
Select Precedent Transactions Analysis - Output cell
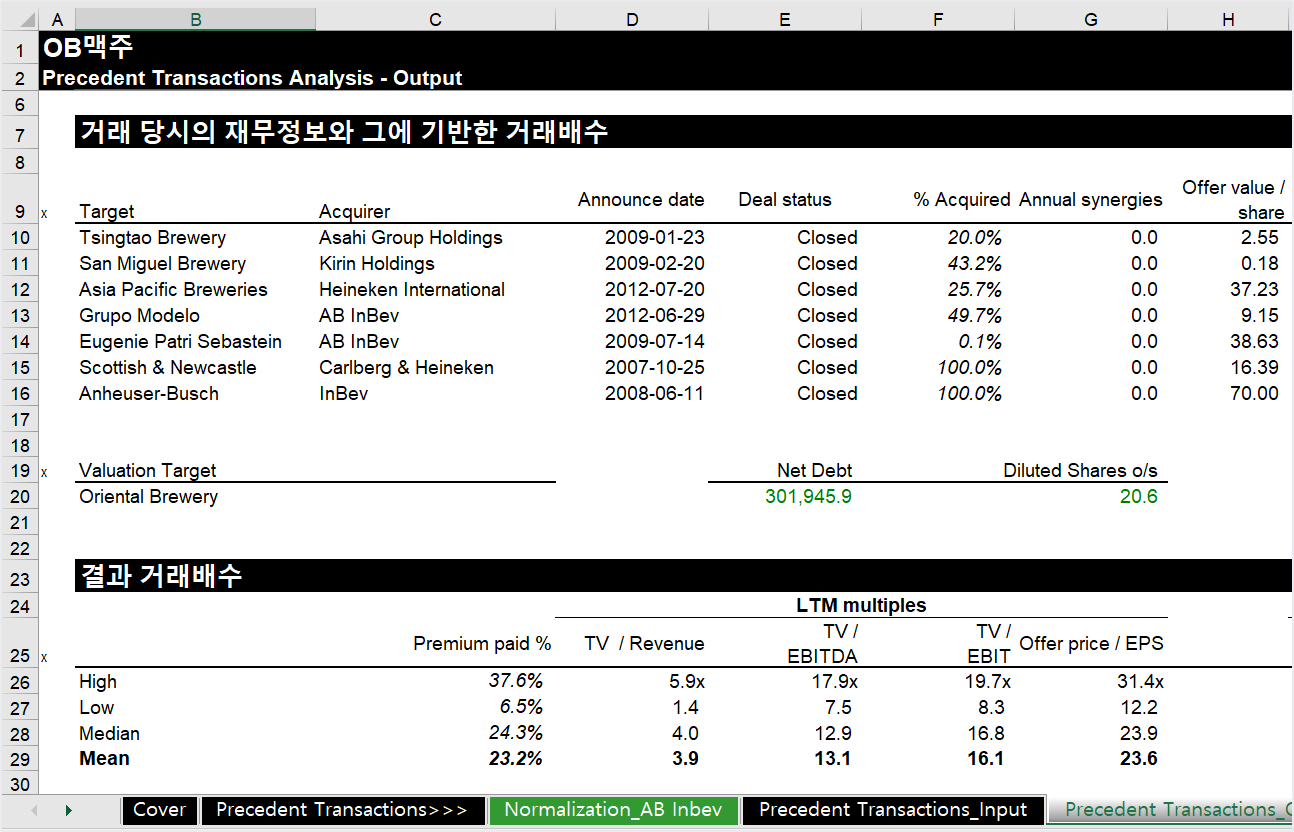tap(252, 78)
